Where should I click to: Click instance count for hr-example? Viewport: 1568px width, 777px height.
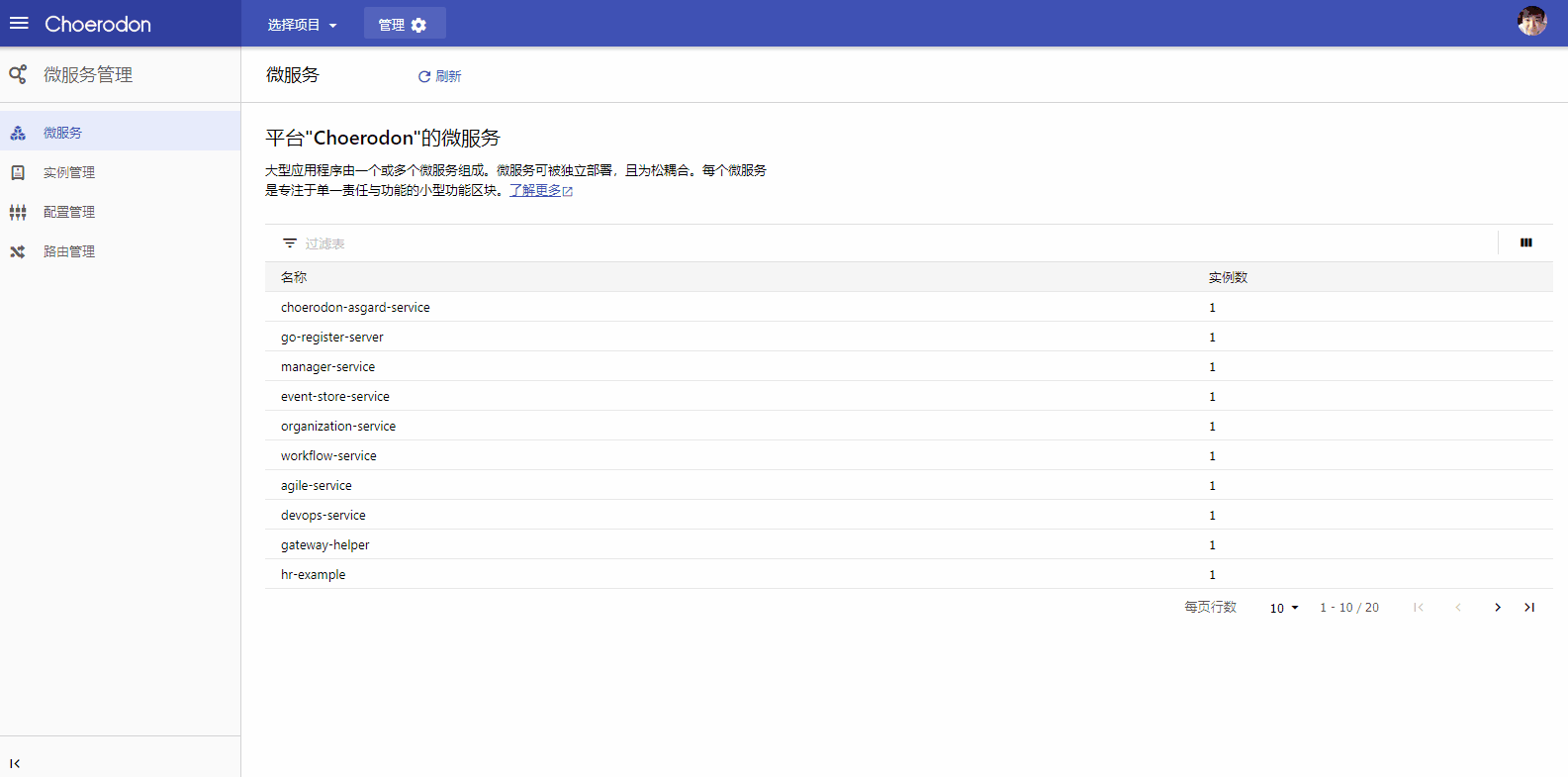pyautogui.click(x=1212, y=575)
